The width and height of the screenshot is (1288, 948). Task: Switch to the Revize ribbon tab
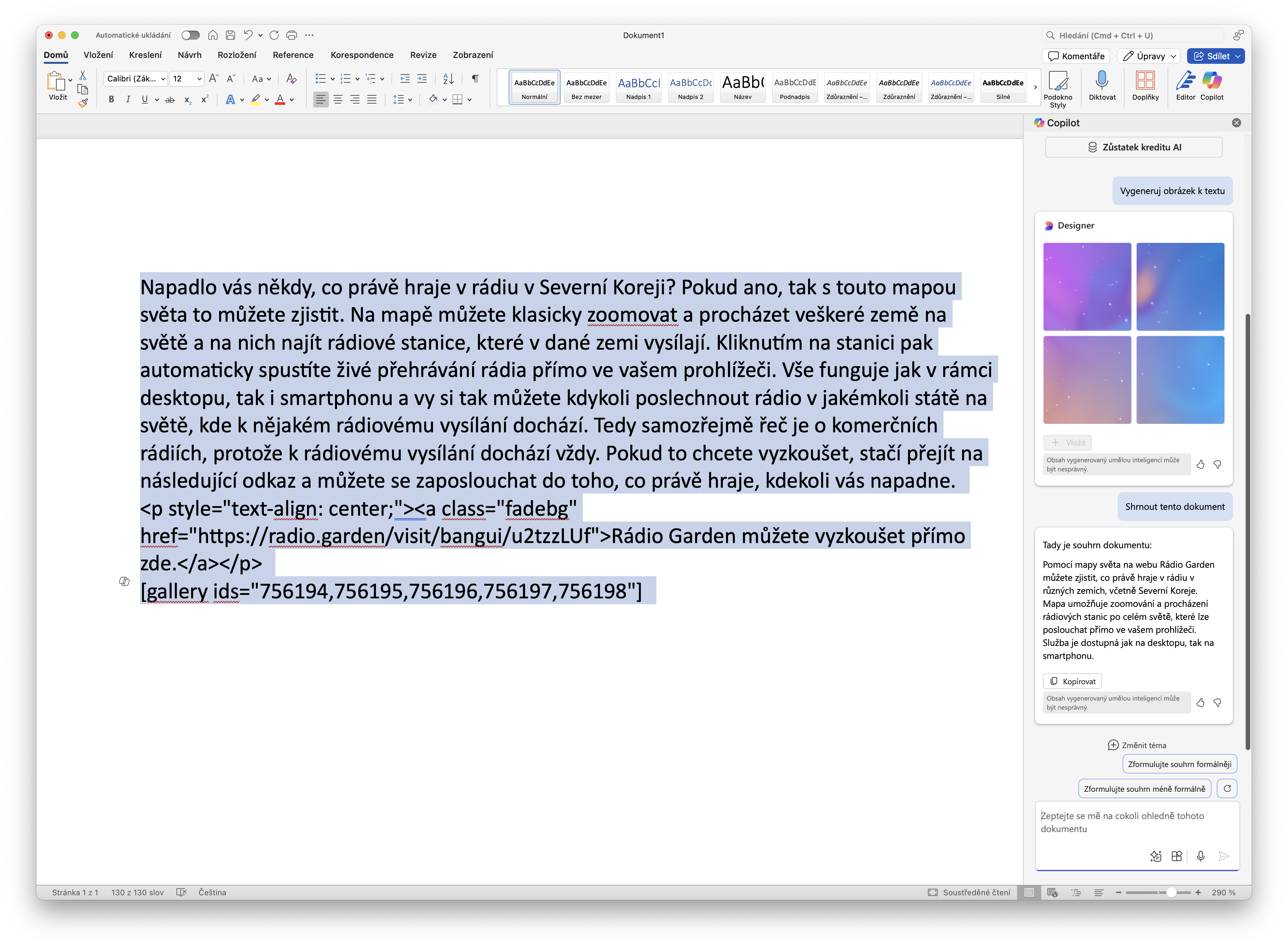point(423,55)
